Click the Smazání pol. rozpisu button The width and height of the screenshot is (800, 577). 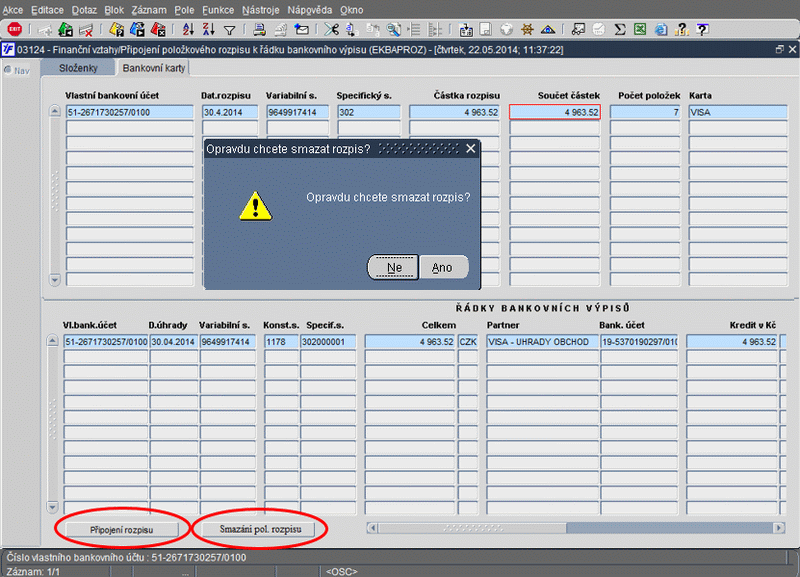point(260,529)
